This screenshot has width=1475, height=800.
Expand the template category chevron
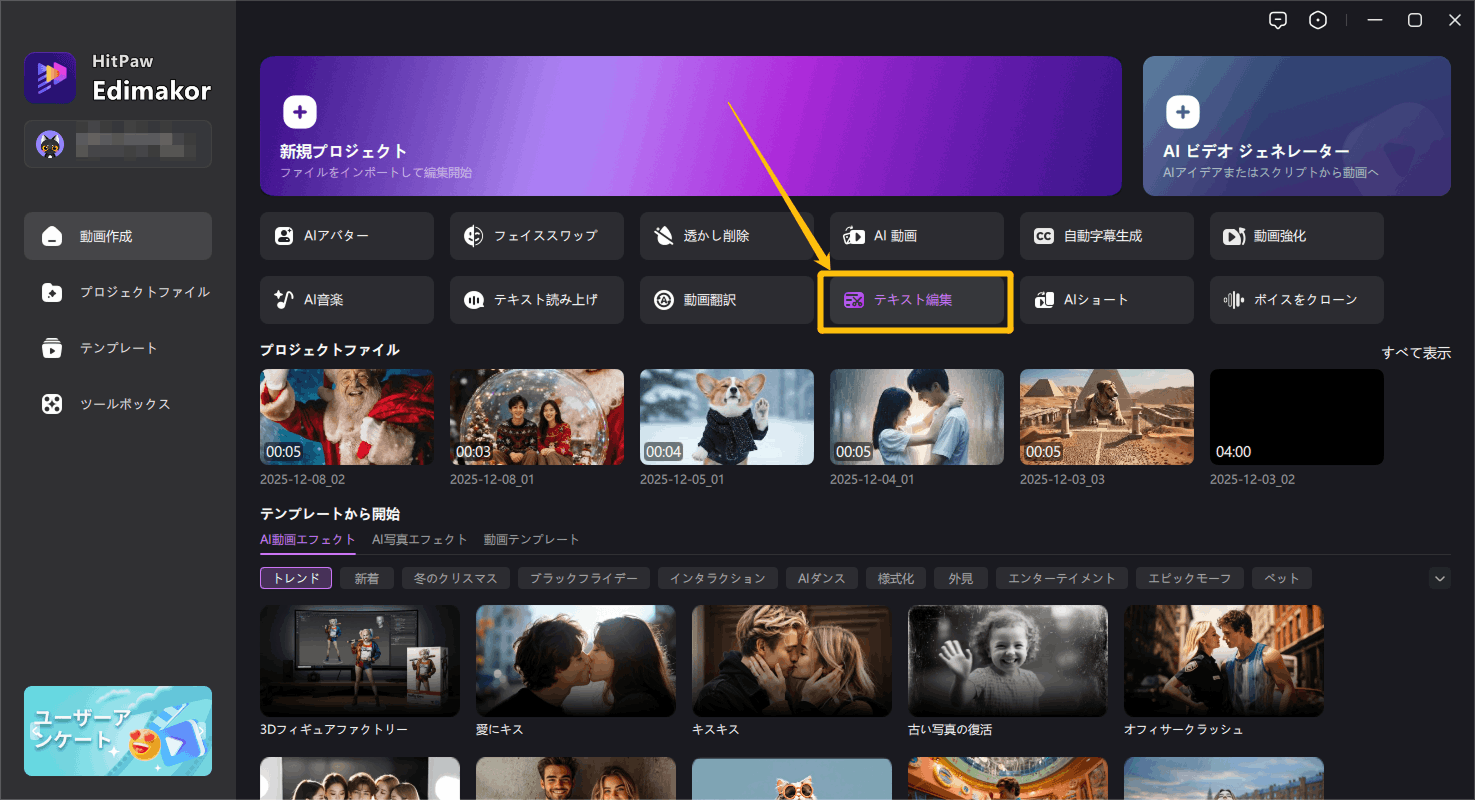pos(1440,578)
